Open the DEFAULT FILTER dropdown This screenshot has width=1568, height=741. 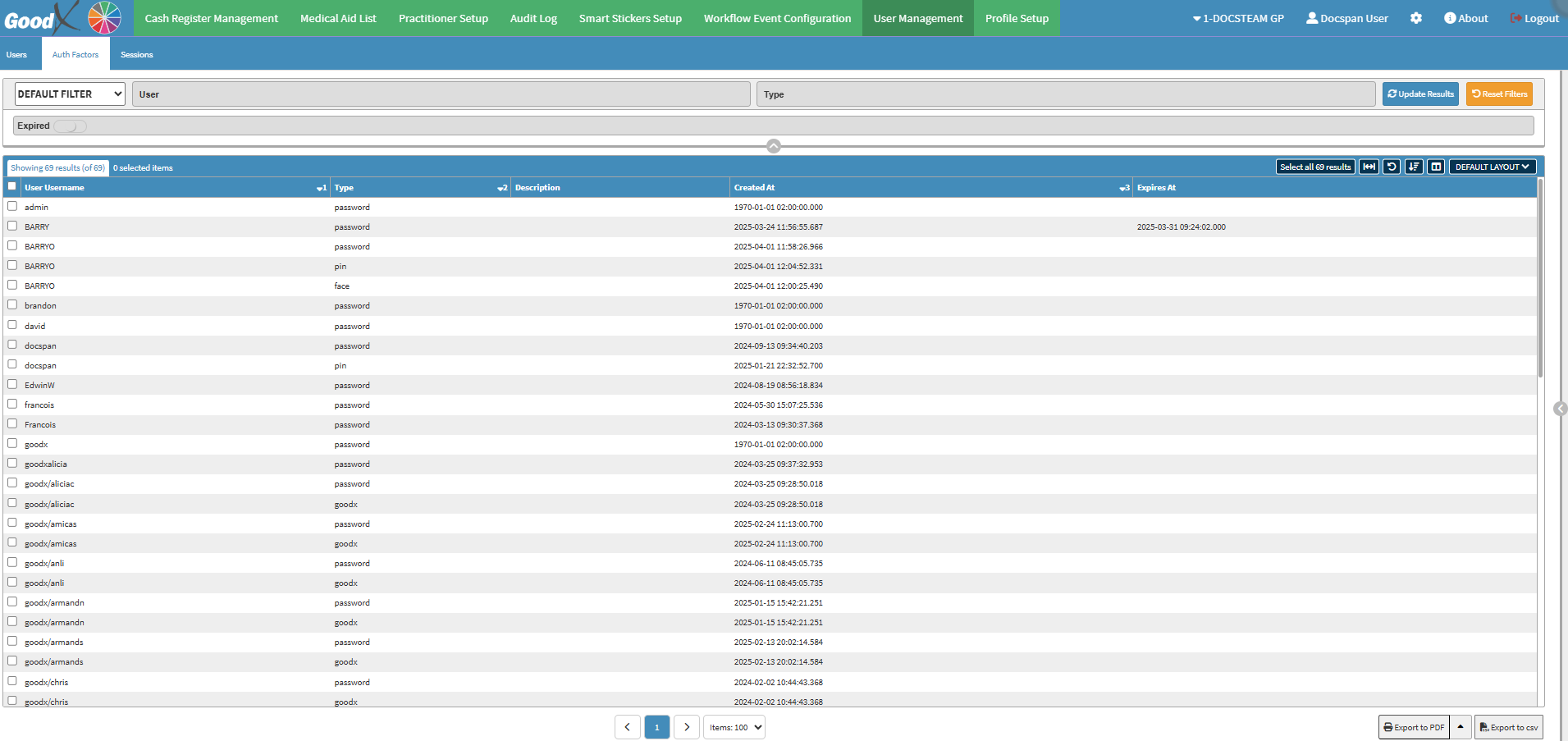click(70, 94)
